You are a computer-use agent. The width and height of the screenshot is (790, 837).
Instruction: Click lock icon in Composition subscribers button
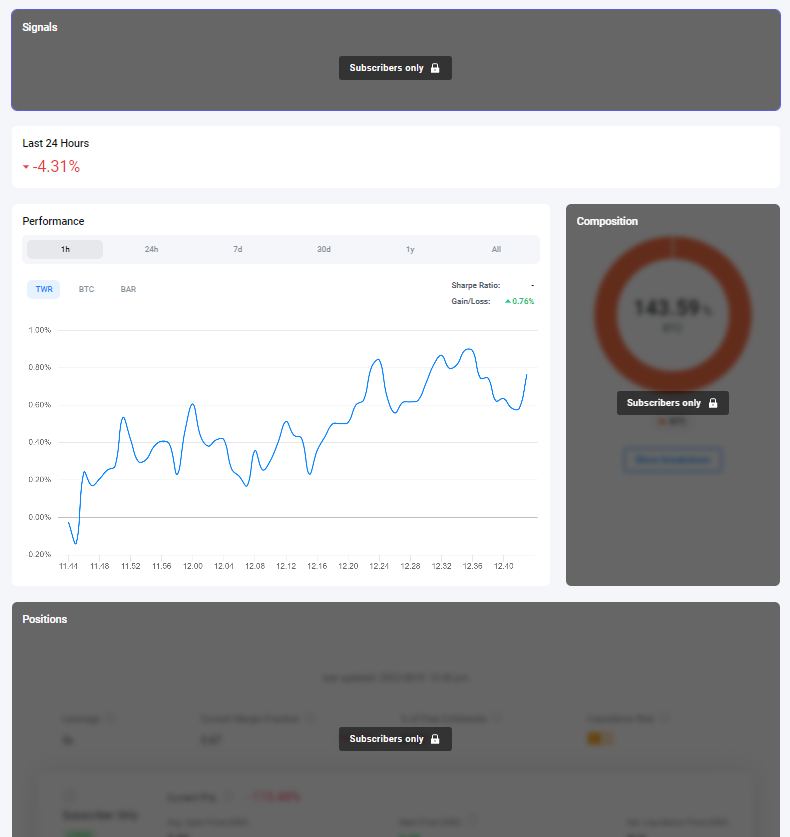point(713,403)
